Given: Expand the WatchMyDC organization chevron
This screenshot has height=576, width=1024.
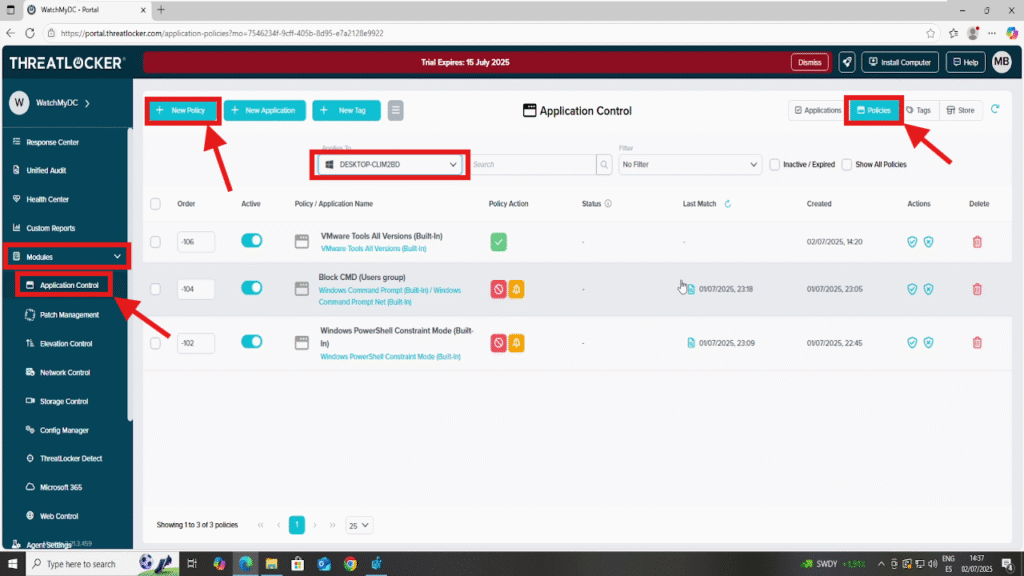Looking at the screenshot, I should pyautogui.click(x=88, y=103).
